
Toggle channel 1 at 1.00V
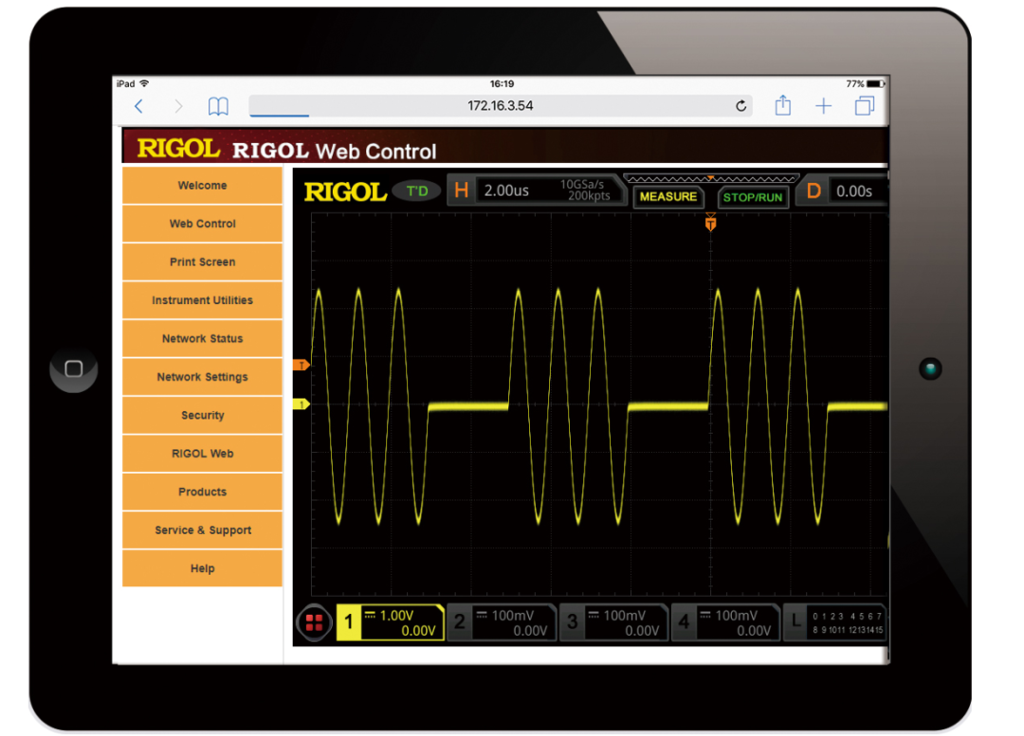pos(390,622)
